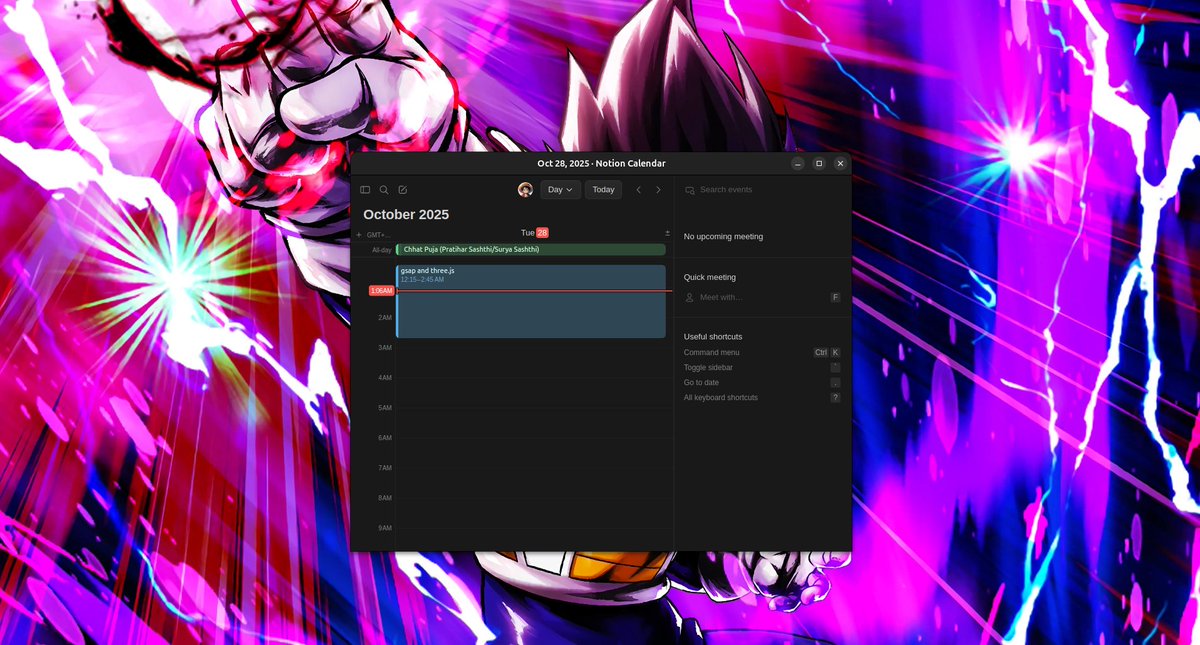Minimize the Notion Calendar window

(x=798, y=163)
